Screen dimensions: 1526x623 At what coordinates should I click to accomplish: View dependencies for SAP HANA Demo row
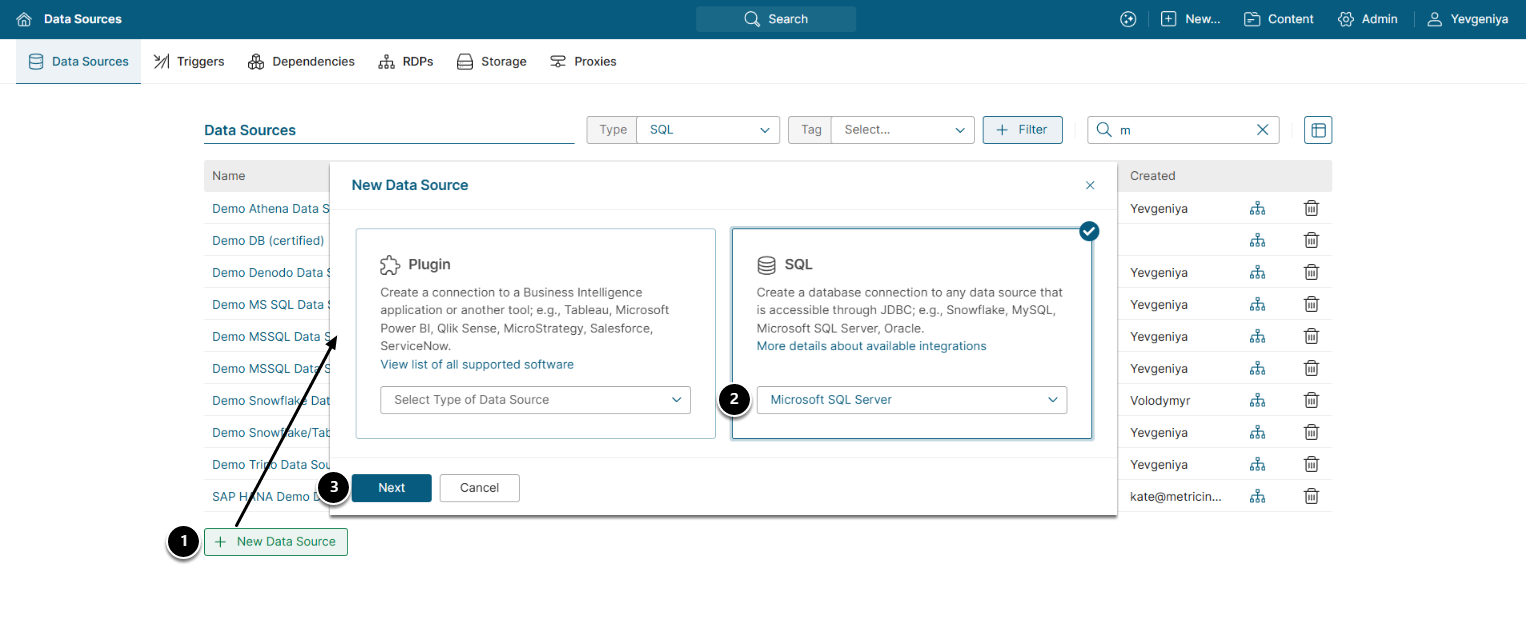coord(1257,496)
